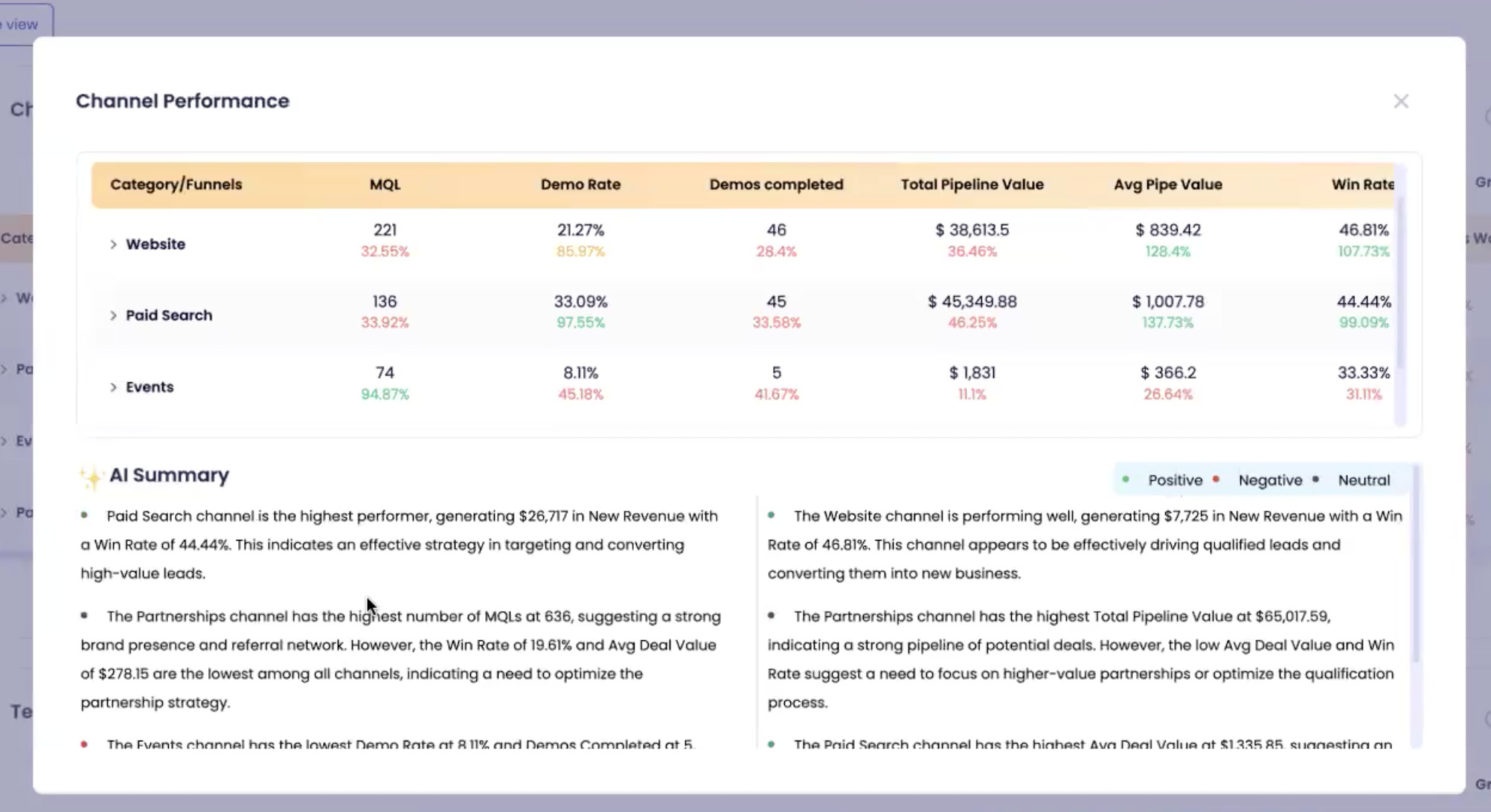
Task: Click Website MQL value 221
Action: tap(385, 231)
